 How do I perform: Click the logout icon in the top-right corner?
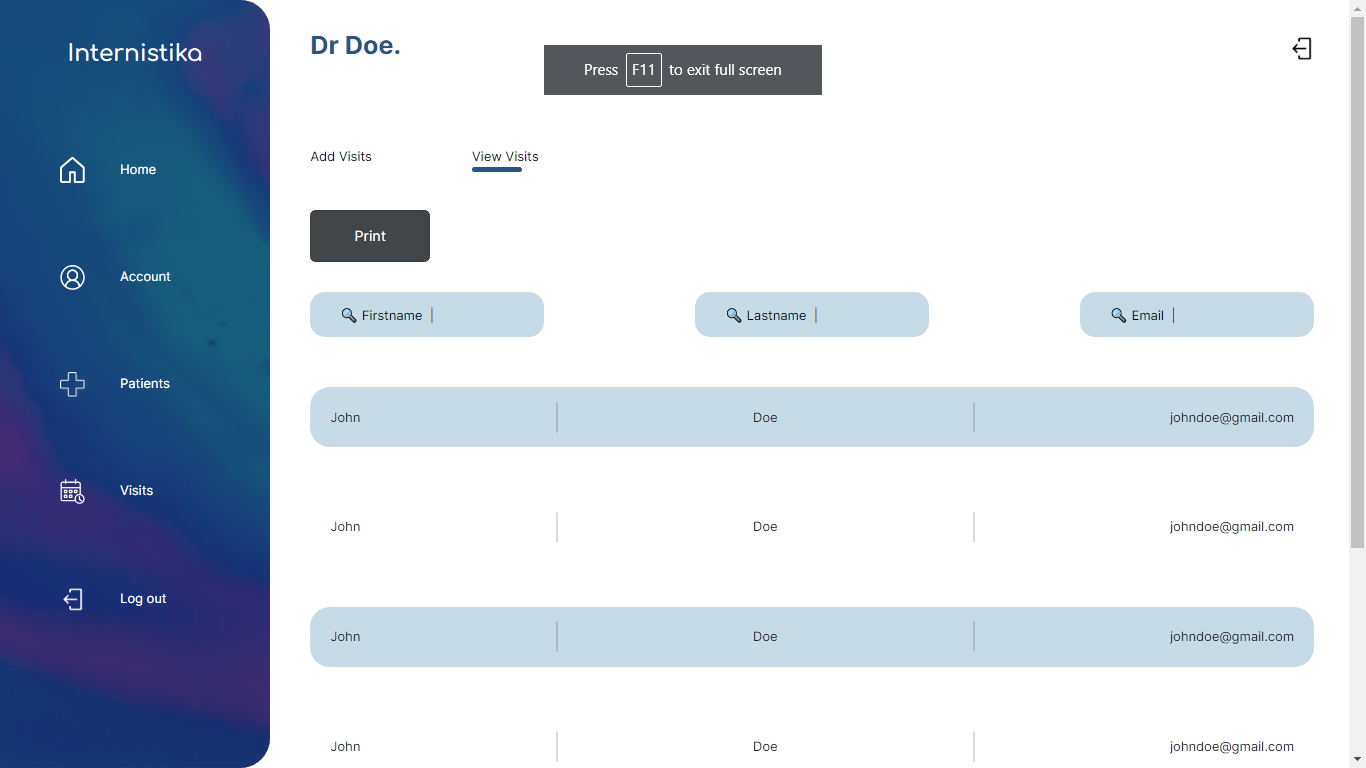(1302, 48)
